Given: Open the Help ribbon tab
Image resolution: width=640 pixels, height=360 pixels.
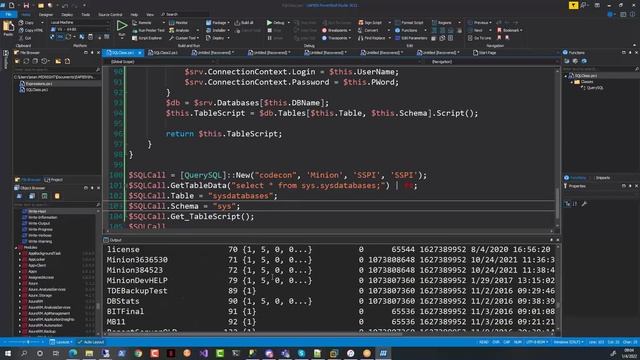Looking at the screenshot, I should [134, 14].
